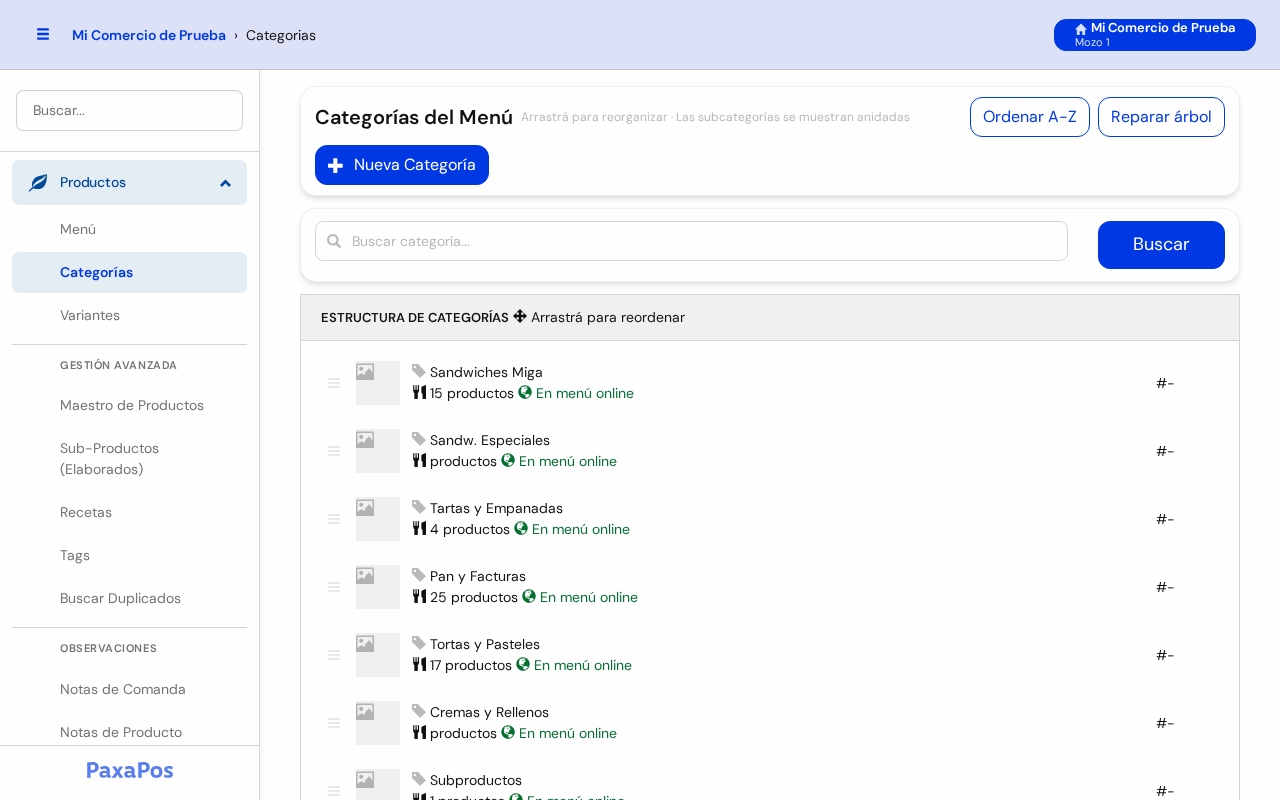Click the Nueva Categoría button
Image resolution: width=1280 pixels, height=800 pixels.
(x=402, y=165)
